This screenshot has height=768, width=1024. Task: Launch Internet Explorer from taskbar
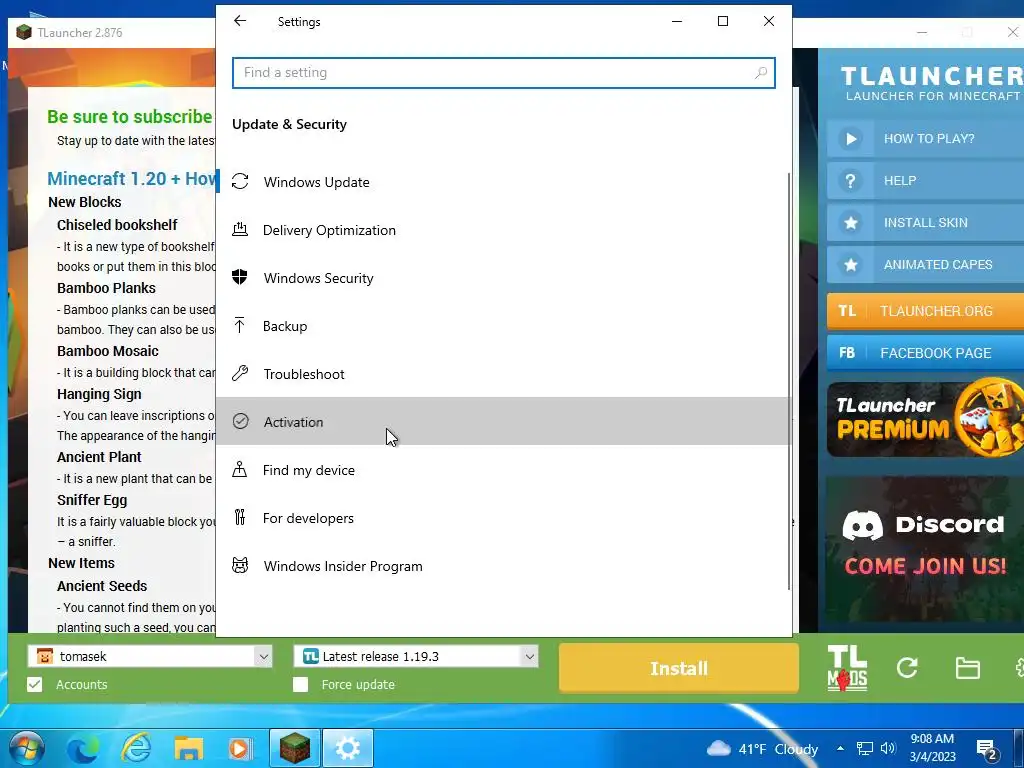click(136, 748)
